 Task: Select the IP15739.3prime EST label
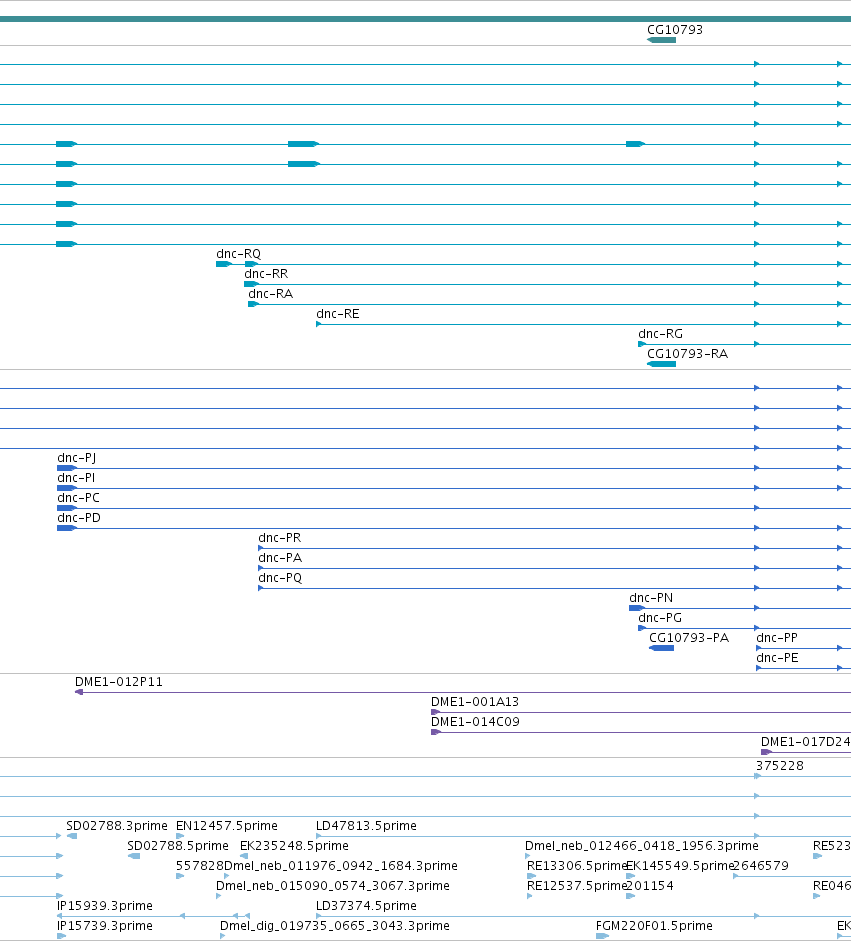pos(104,926)
